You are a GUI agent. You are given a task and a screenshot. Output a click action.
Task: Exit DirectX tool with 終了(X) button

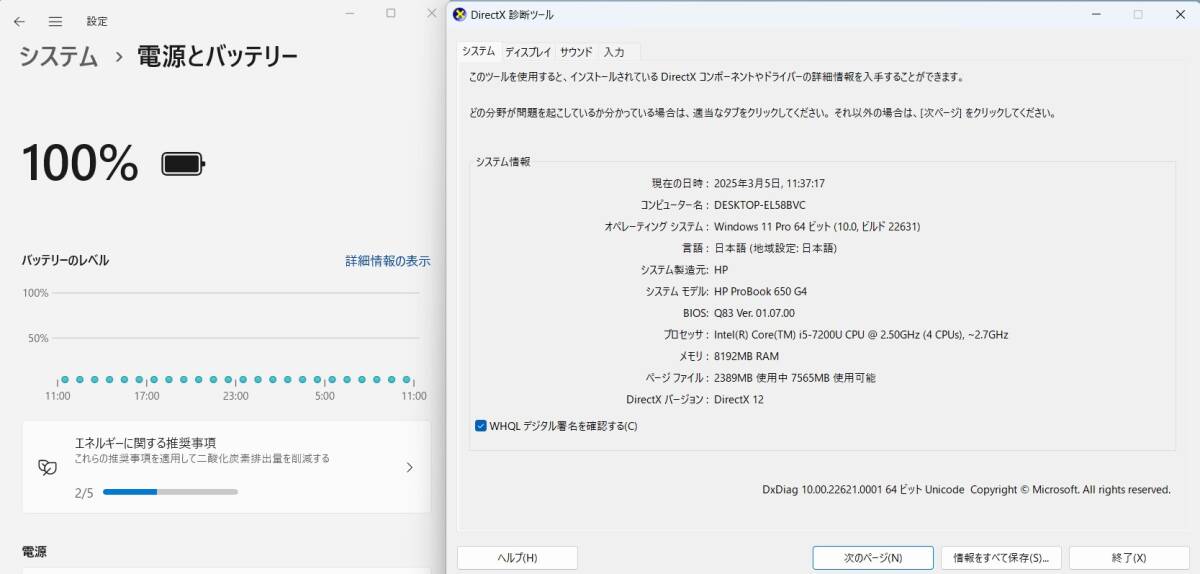point(1128,558)
